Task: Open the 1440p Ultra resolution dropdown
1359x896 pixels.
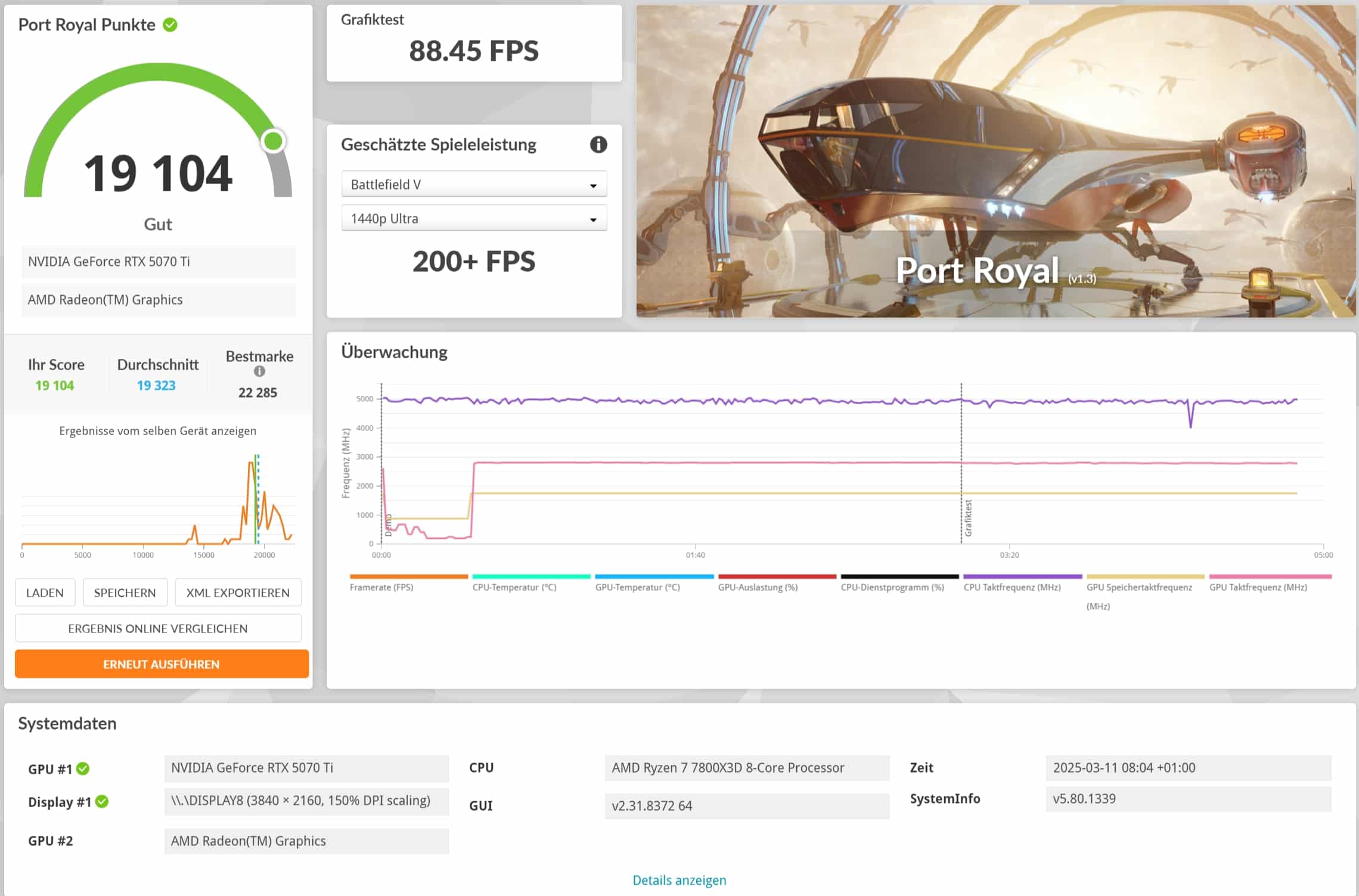Action: [474, 218]
